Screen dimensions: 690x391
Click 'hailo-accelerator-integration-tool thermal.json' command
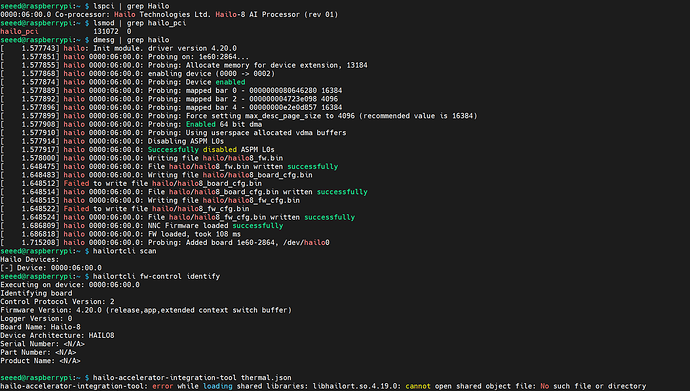click(192, 377)
